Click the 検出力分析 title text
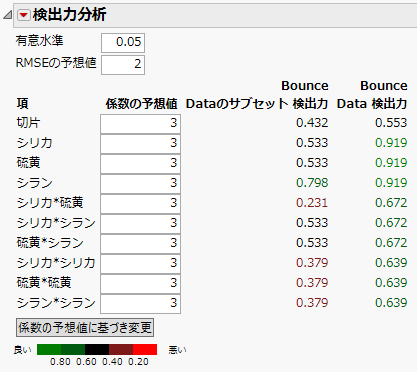 69,15
